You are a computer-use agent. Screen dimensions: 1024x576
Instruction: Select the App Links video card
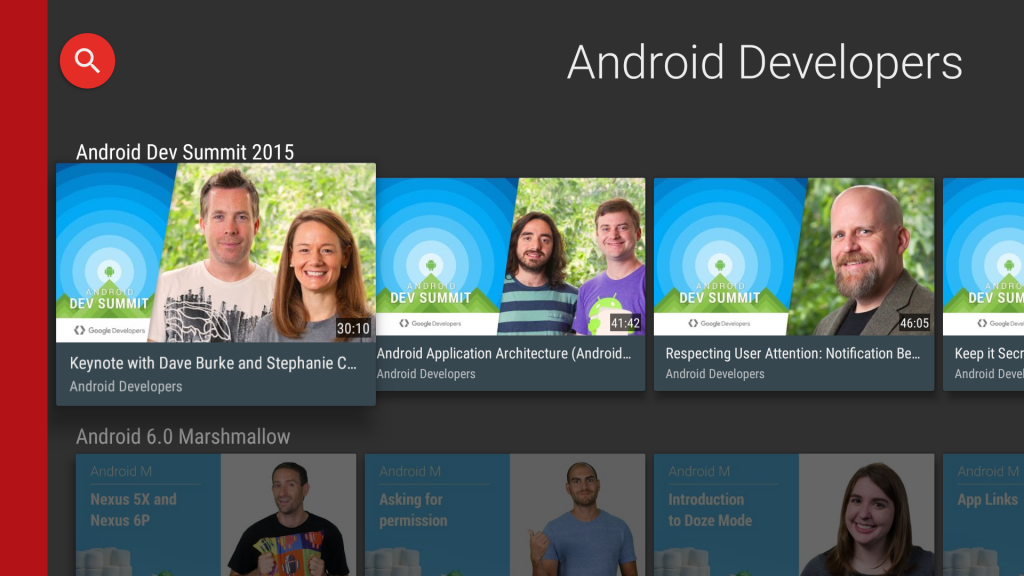984,515
